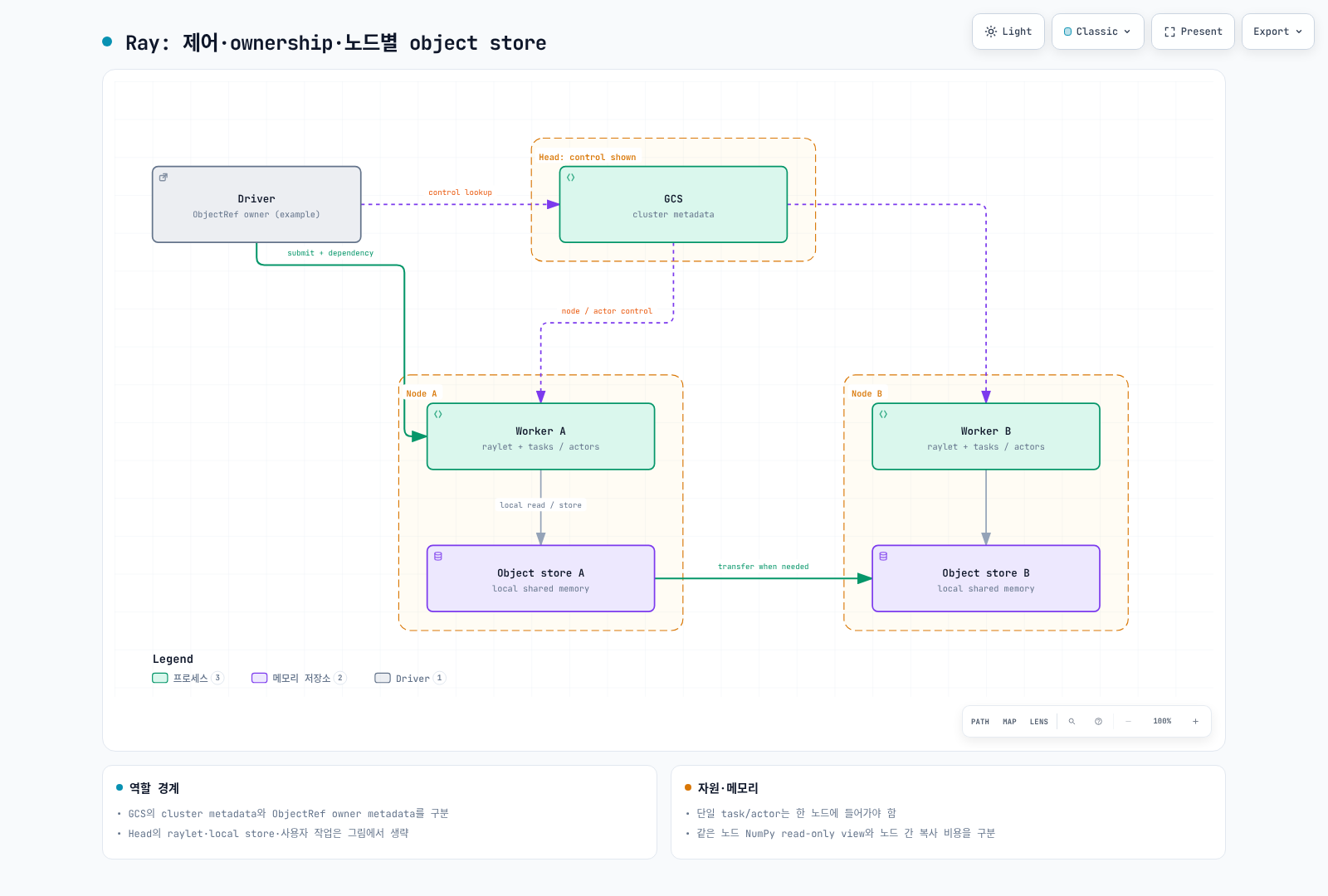Image resolution: width=1328 pixels, height=896 pixels.
Task: Click the 역할 경계 card heading
Action: 154,788
